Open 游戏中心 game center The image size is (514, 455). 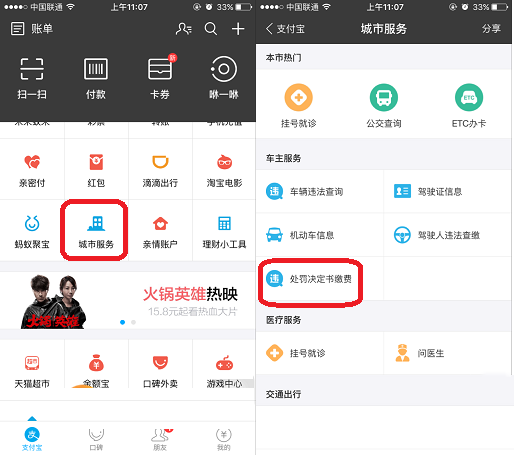point(224,371)
